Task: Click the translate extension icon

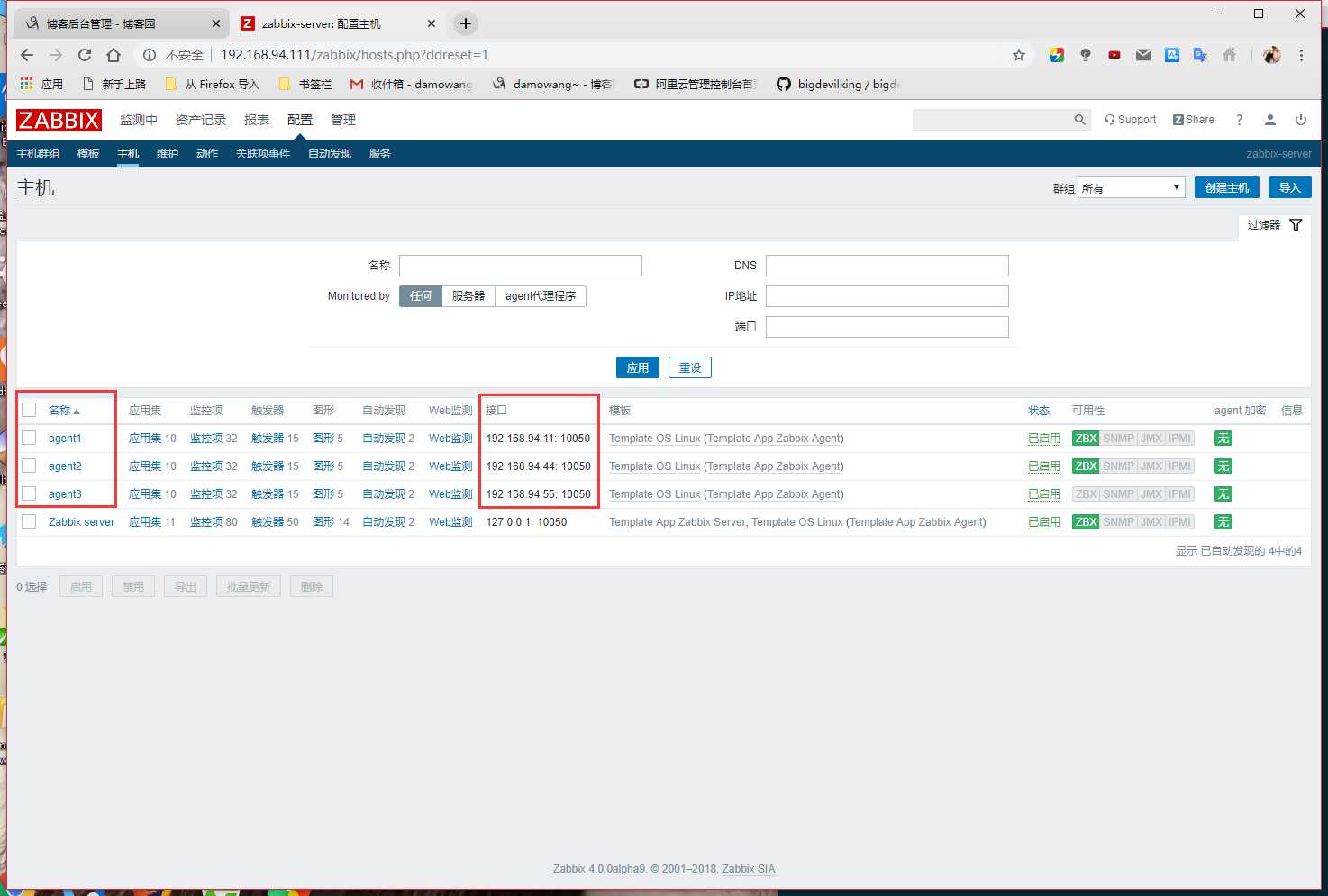Action: coord(1200,55)
